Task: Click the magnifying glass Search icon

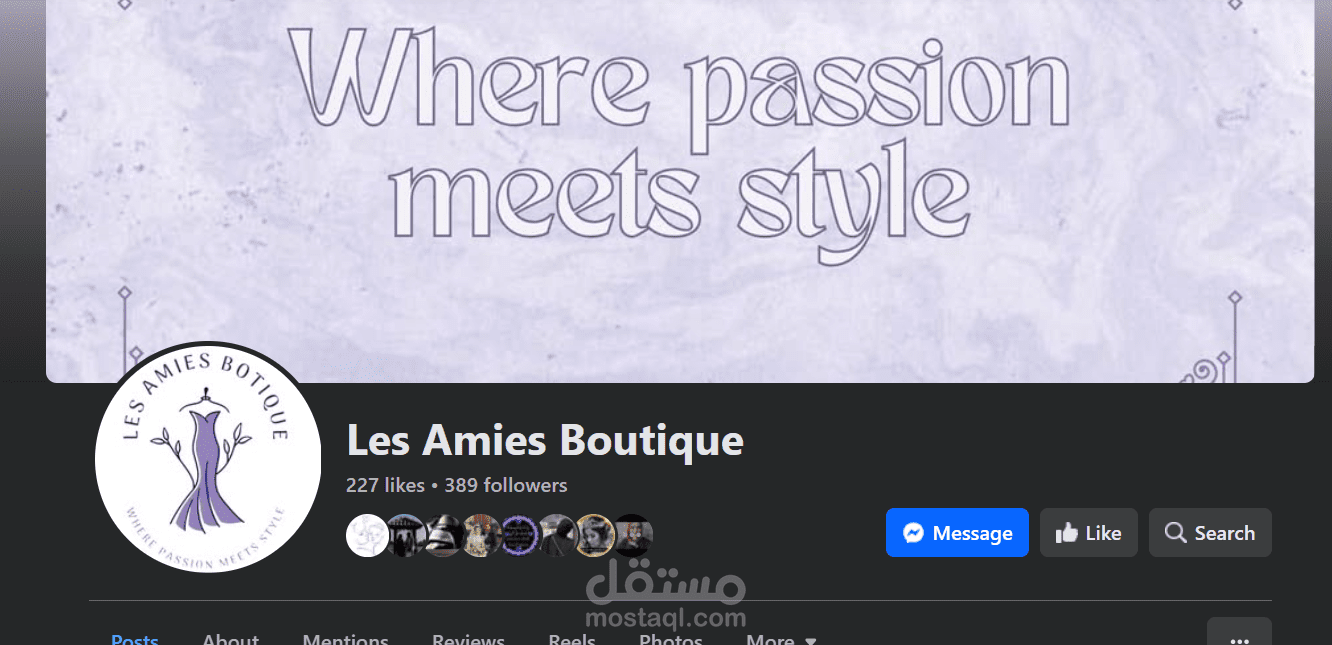Action: tap(1175, 533)
